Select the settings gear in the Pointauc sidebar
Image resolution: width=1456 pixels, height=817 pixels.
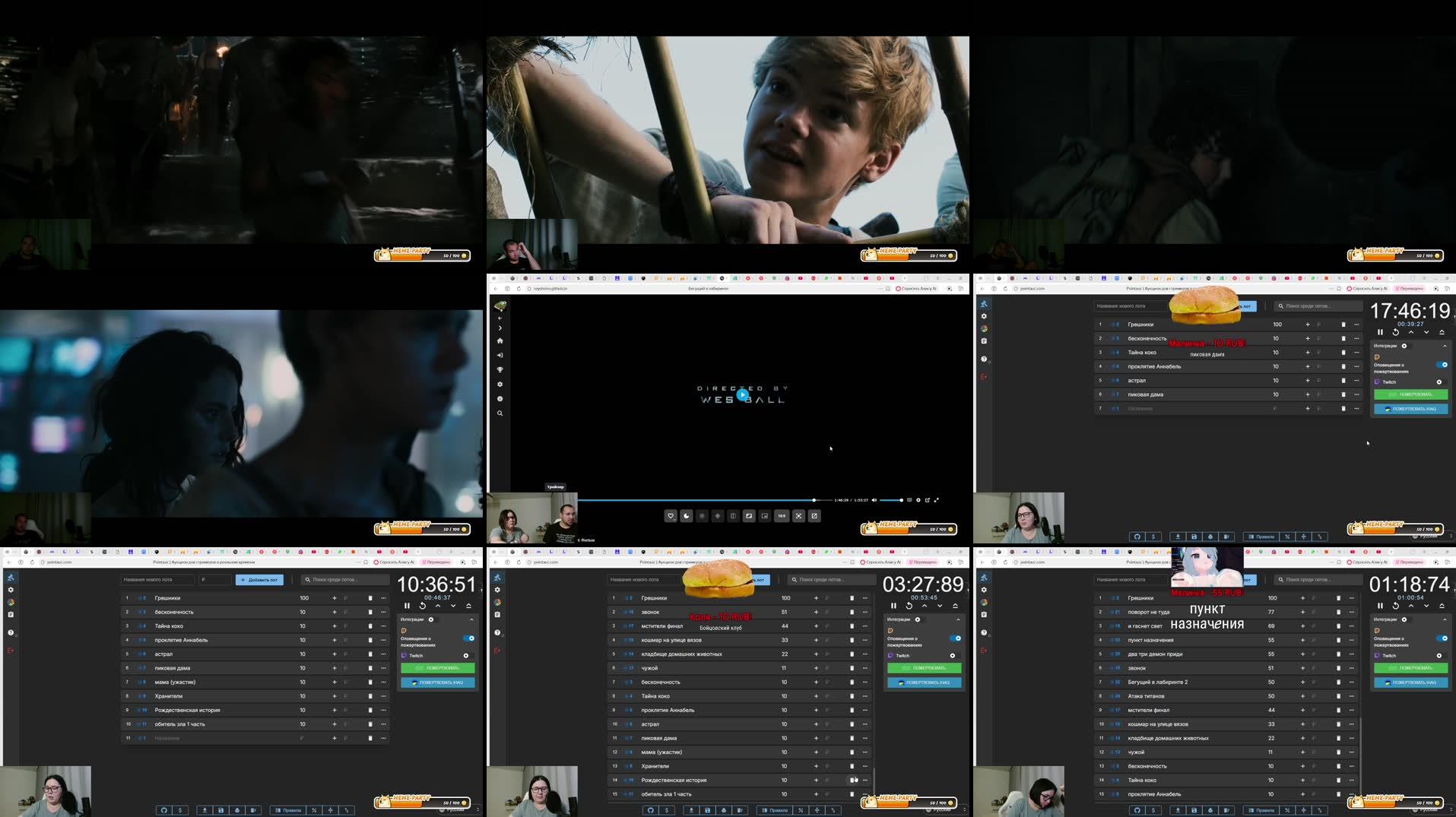point(11,590)
